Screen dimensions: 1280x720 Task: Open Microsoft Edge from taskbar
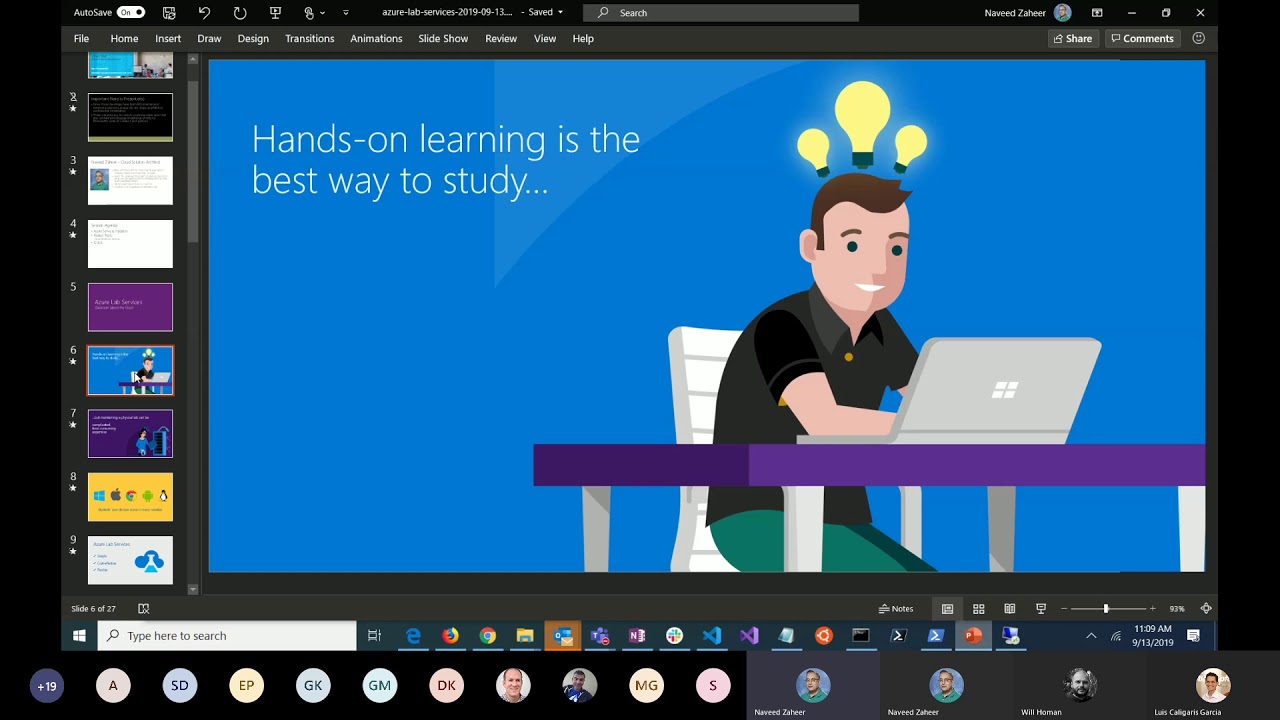click(413, 635)
